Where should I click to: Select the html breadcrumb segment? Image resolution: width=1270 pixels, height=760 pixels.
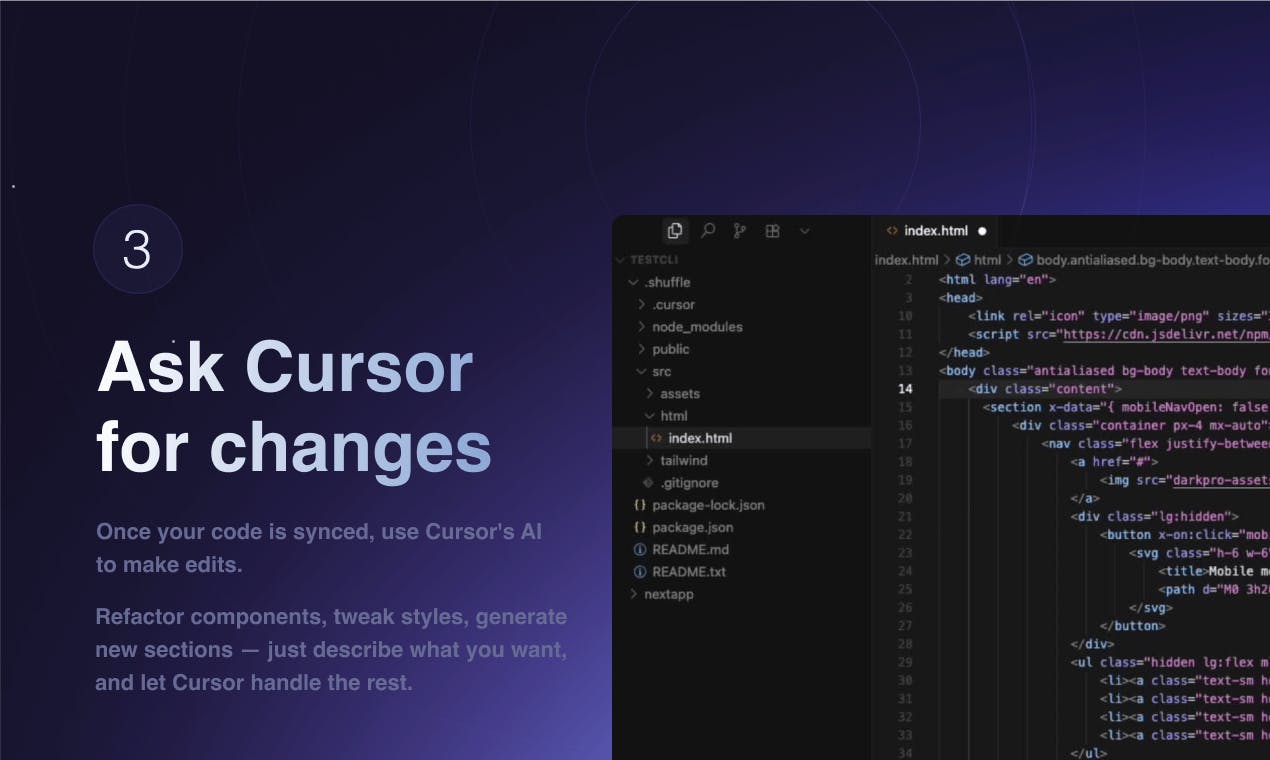[x=987, y=260]
